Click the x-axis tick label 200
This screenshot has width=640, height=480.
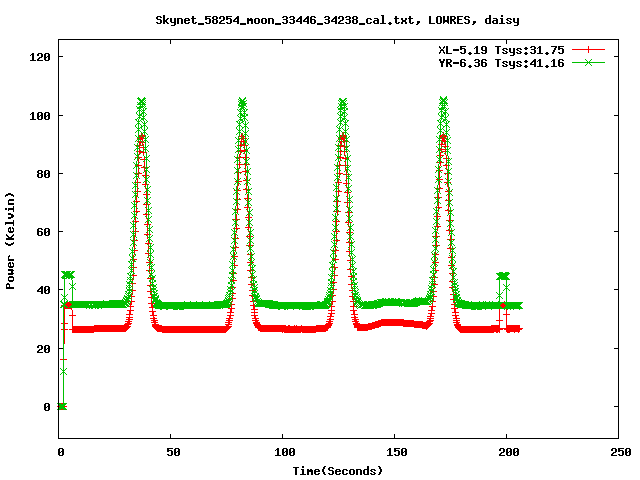(x=509, y=452)
